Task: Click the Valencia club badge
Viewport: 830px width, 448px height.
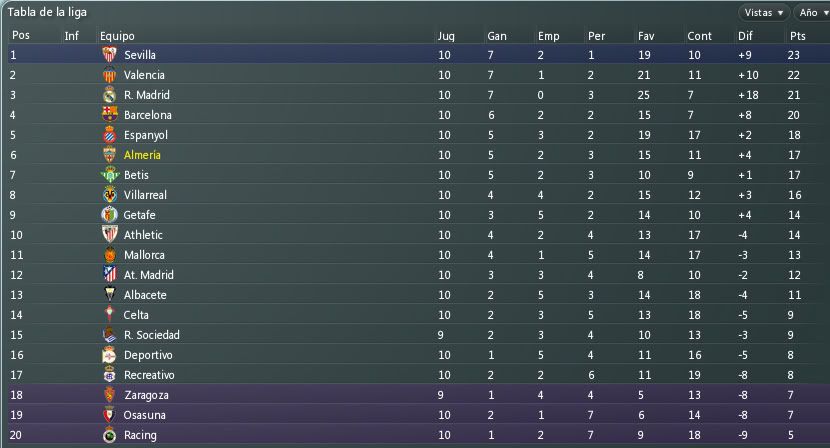Action: click(110, 75)
